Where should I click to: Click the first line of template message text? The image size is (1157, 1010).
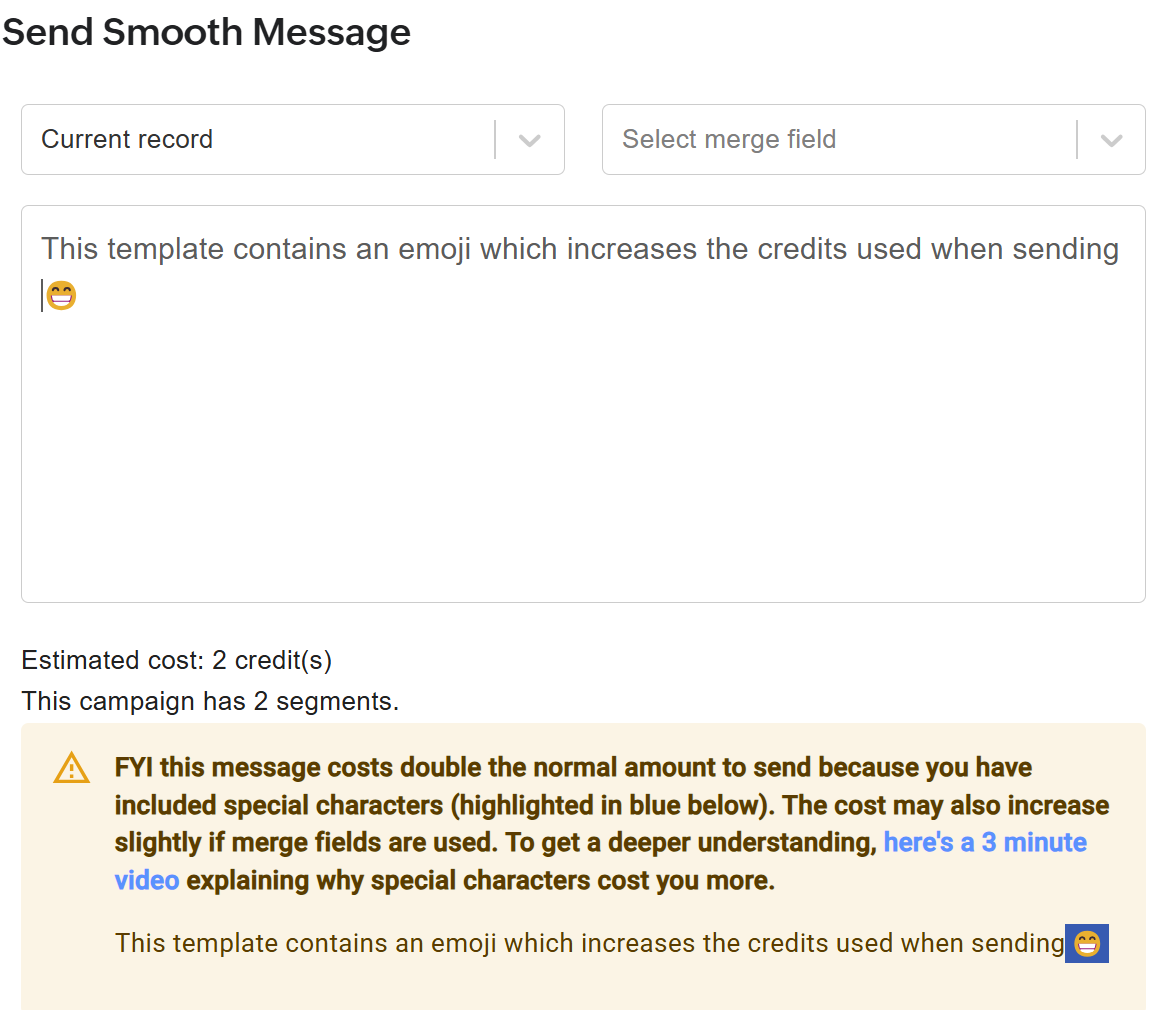click(580, 249)
